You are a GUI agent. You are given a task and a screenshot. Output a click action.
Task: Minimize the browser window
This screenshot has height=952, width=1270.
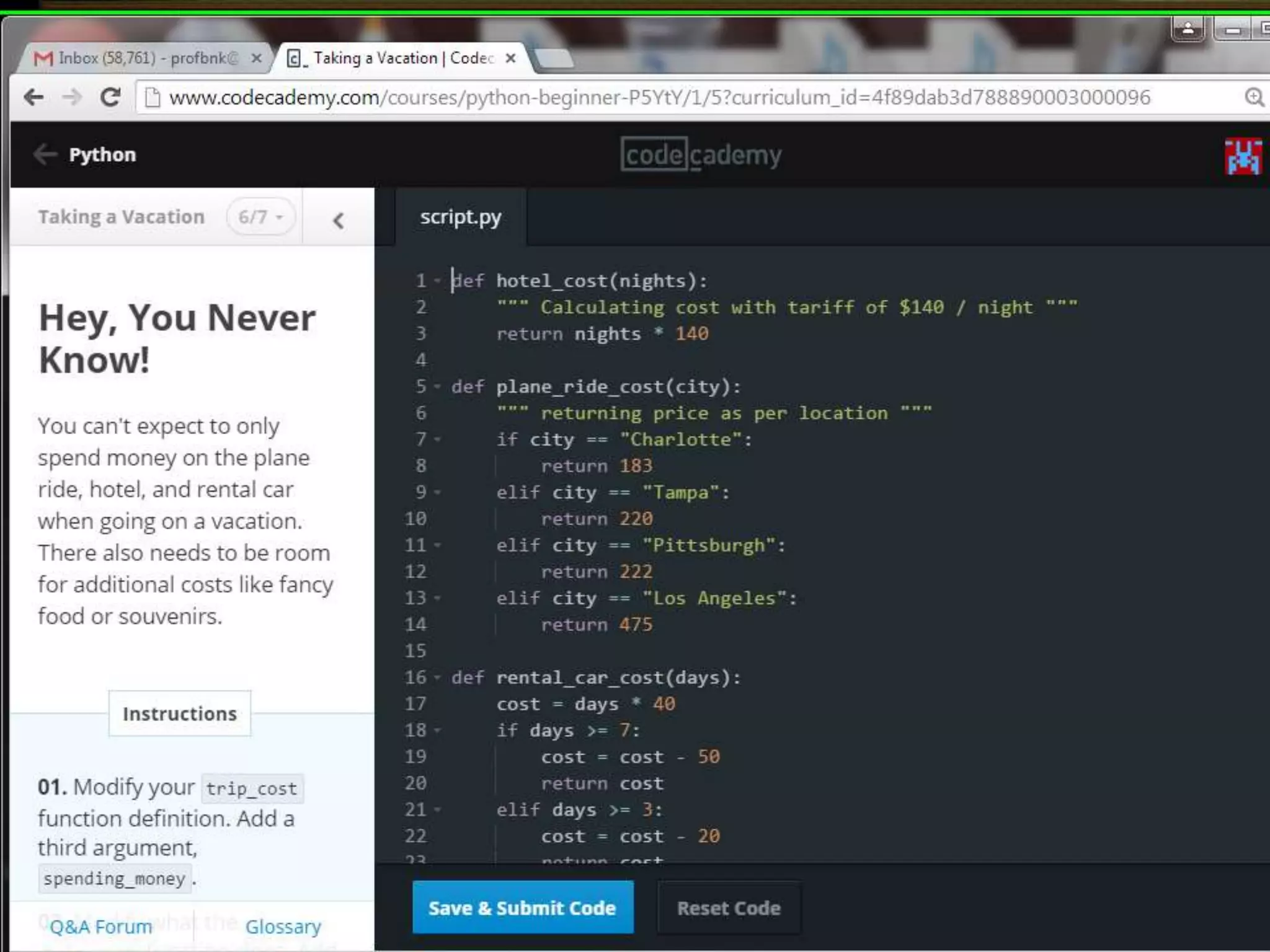click(x=1233, y=29)
